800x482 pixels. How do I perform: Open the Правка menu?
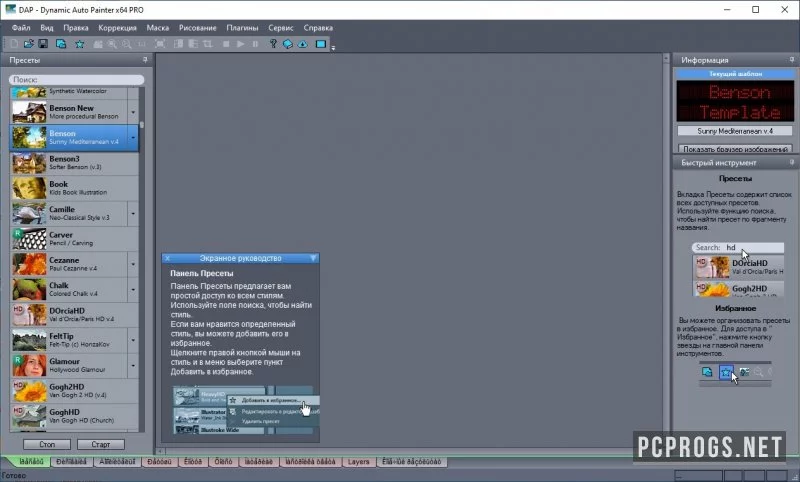click(76, 28)
